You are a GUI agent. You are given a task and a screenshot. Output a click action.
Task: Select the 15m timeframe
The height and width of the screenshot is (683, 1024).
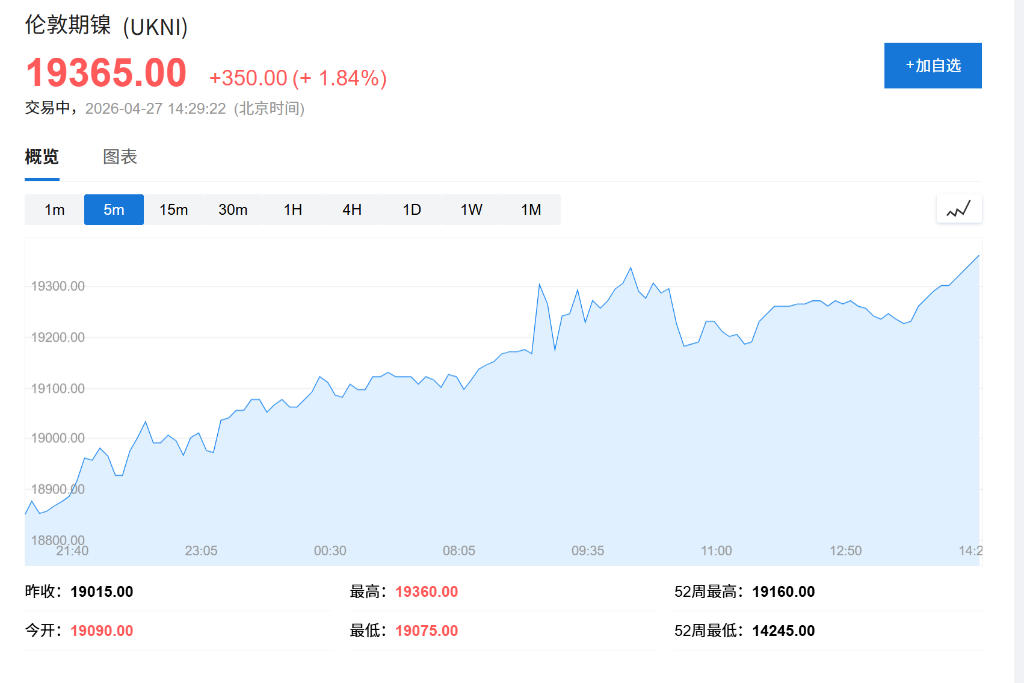[x=173, y=210]
